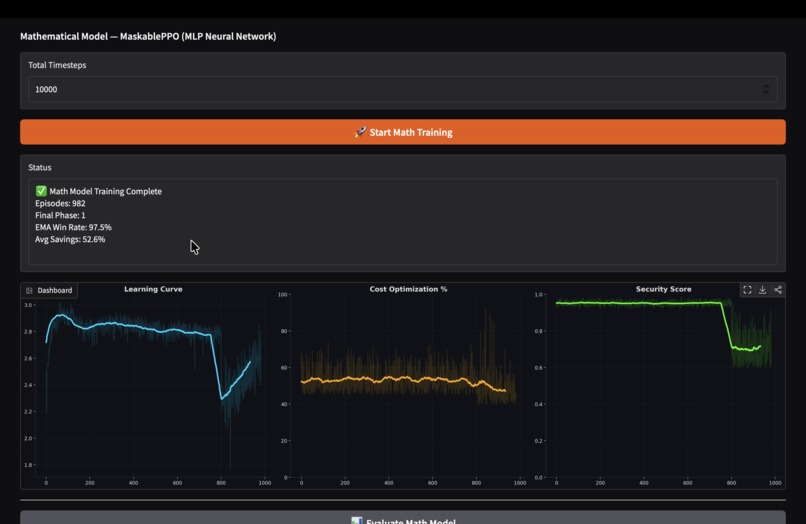Click the Dashboard label icon

click(x=29, y=291)
